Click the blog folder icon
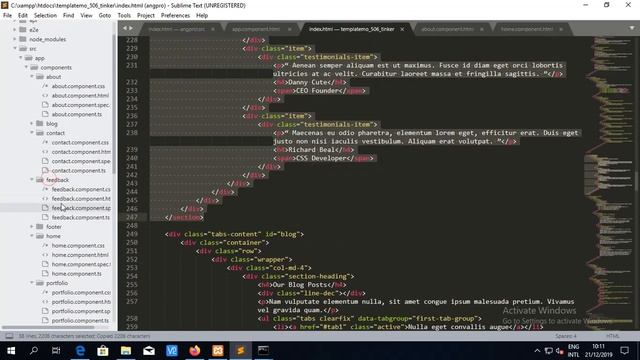 coord(40,124)
